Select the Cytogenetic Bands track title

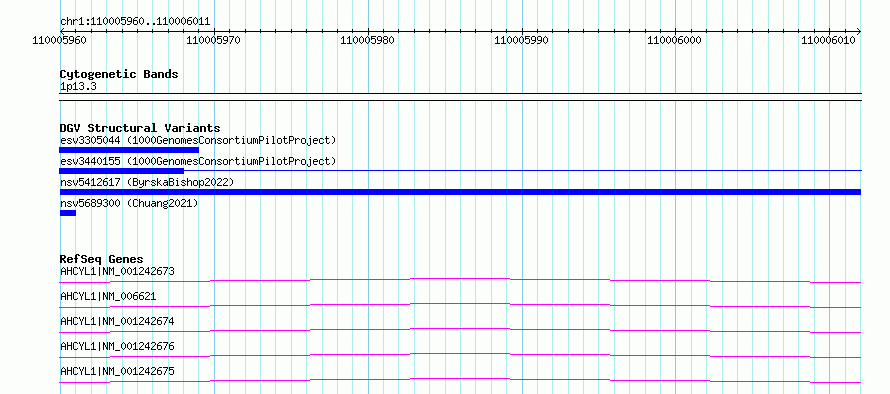(119, 74)
